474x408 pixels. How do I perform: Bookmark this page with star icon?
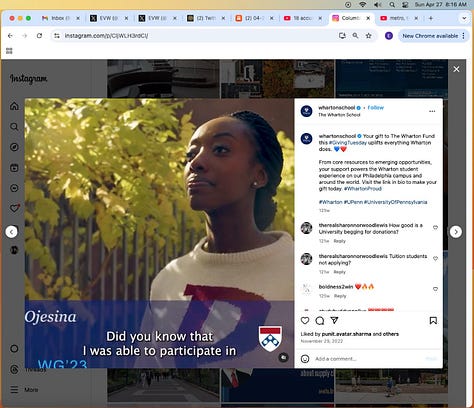pyautogui.click(x=368, y=36)
